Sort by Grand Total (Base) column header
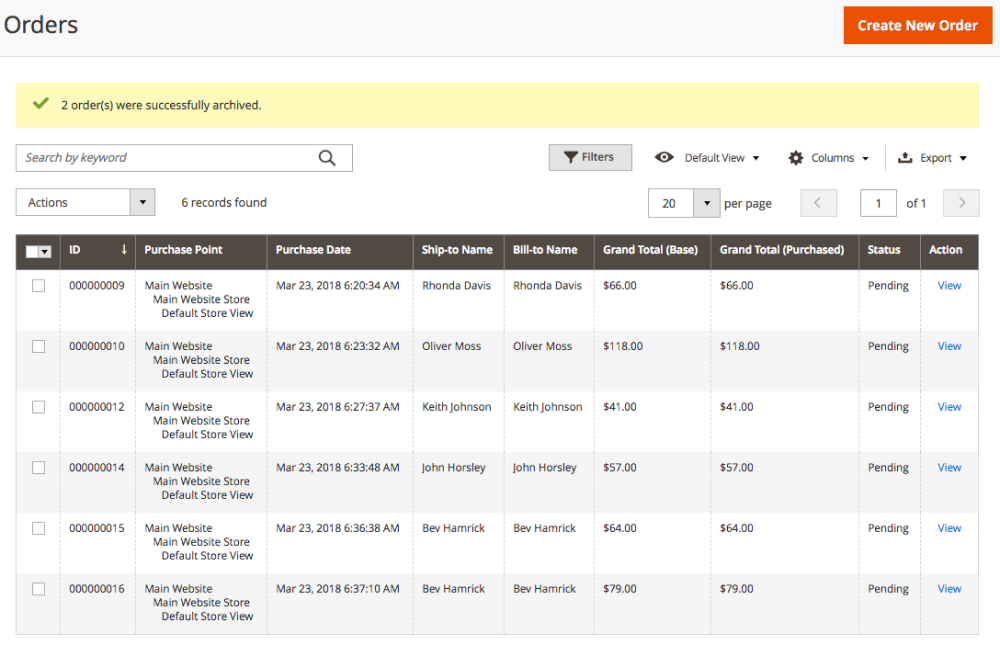1000x645 pixels. (x=651, y=249)
